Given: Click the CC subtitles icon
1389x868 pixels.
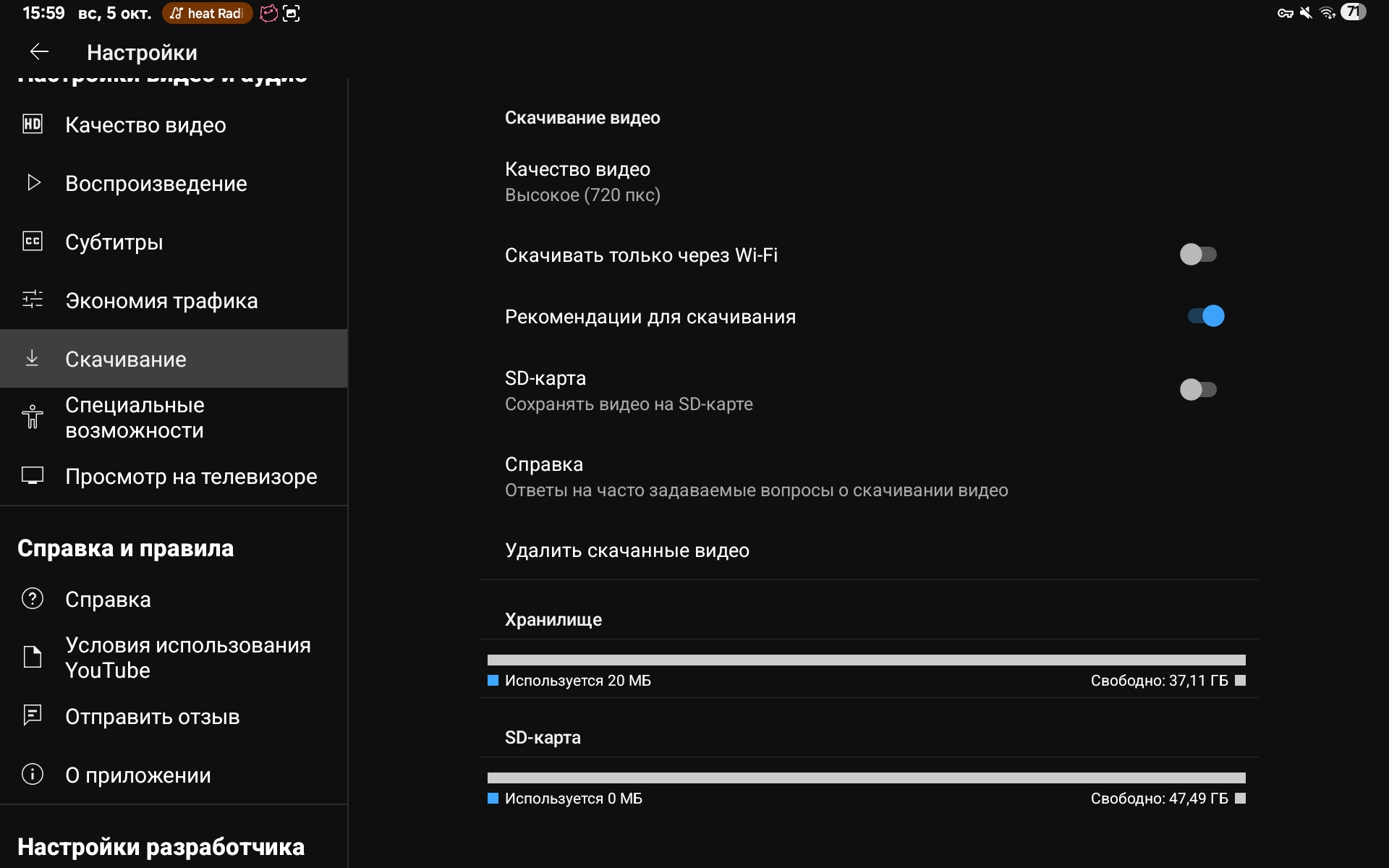Looking at the screenshot, I should [x=33, y=241].
